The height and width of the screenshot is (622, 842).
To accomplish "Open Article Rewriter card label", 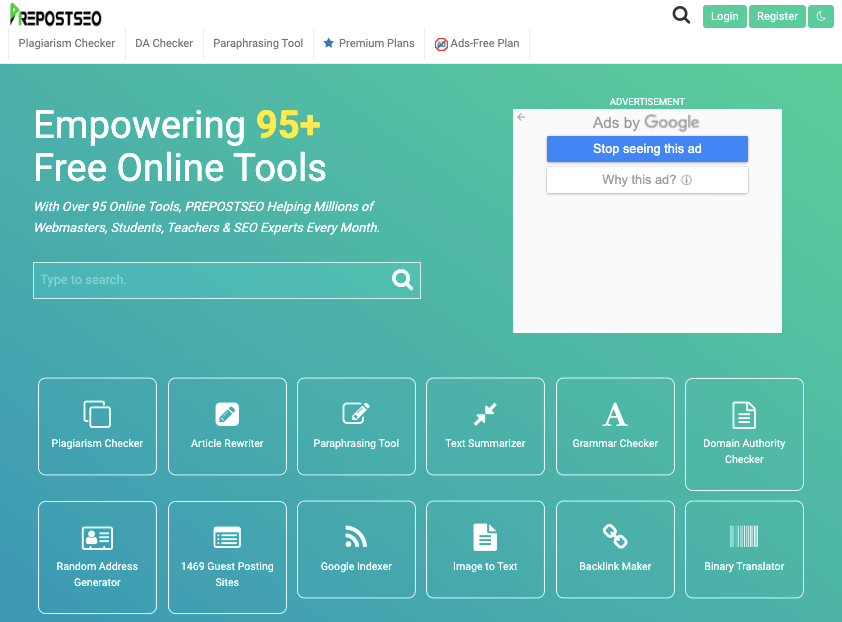I will pos(227,444).
